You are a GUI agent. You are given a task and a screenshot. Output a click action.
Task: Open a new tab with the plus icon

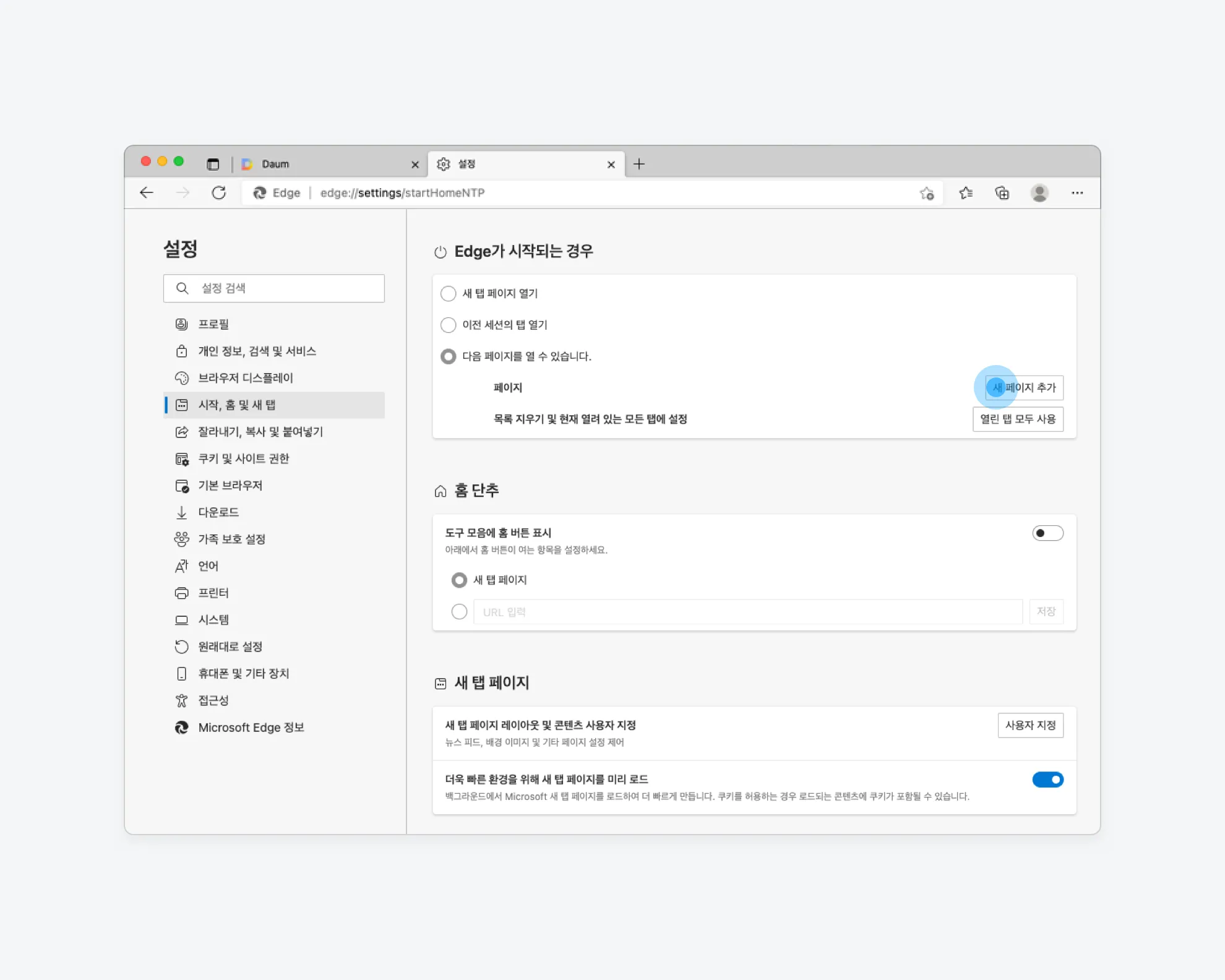(x=639, y=163)
